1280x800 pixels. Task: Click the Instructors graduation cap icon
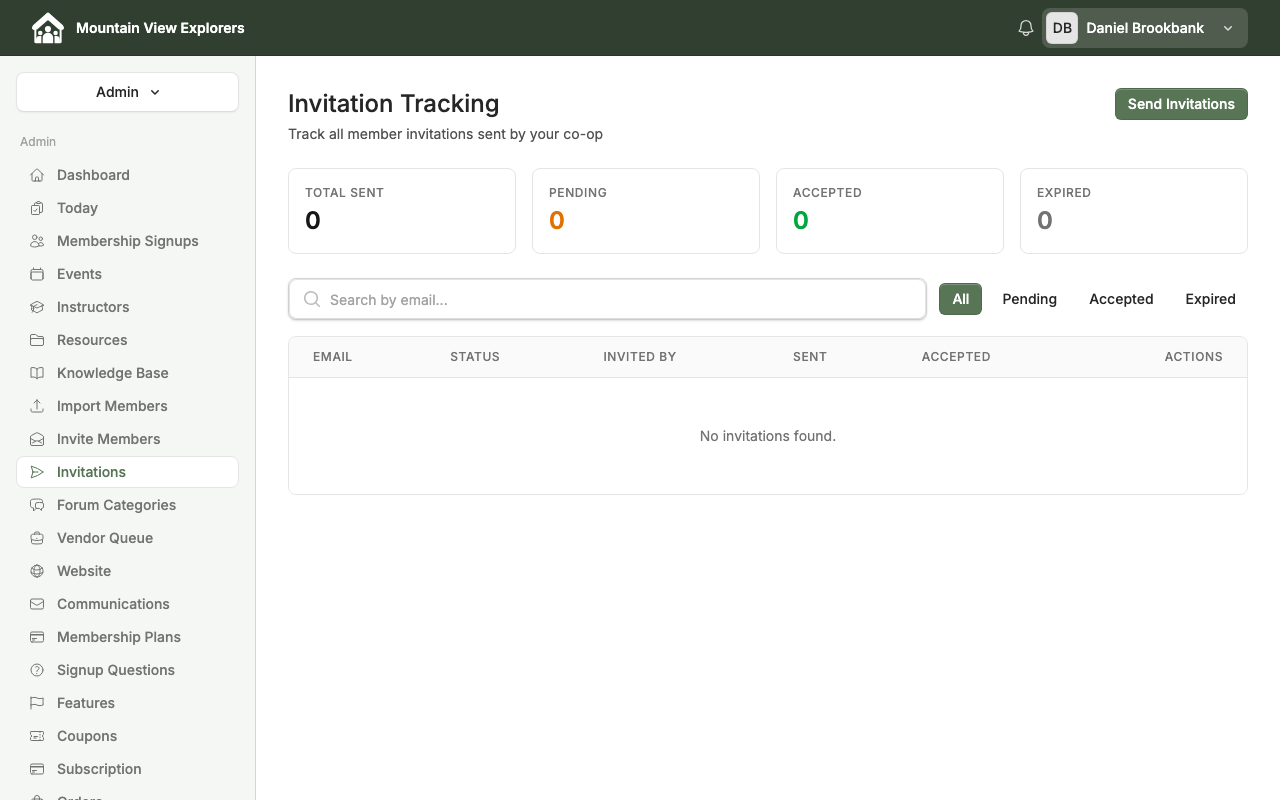click(x=37, y=307)
